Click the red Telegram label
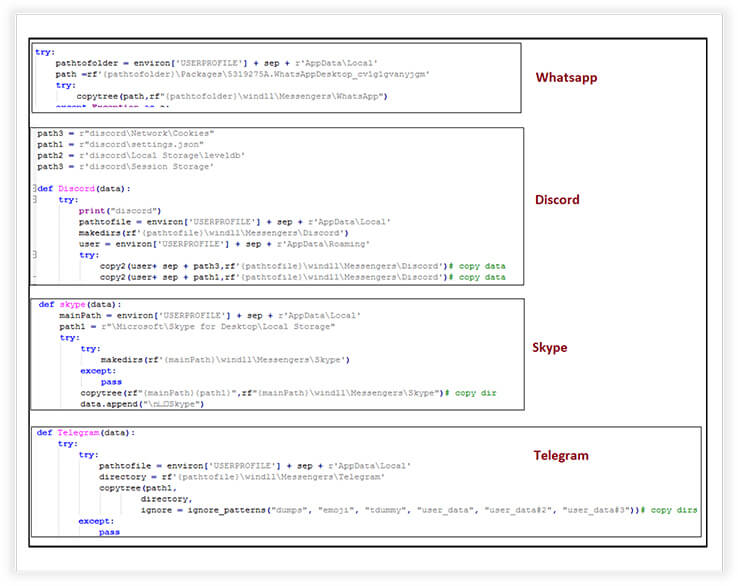This screenshot has width=738, height=586. (x=561, y=455)
